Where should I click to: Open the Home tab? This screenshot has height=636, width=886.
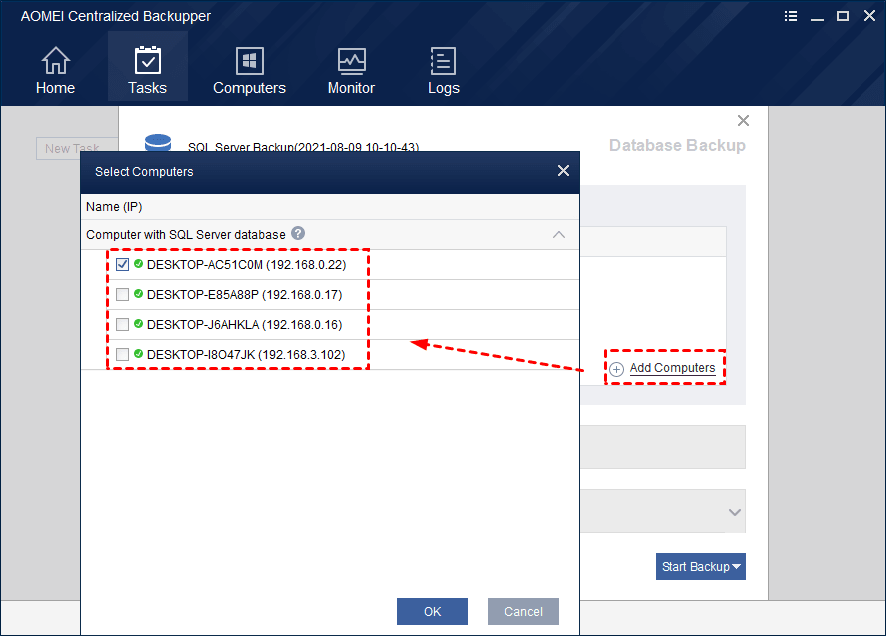pyautogui.click(x=55, y=68)
